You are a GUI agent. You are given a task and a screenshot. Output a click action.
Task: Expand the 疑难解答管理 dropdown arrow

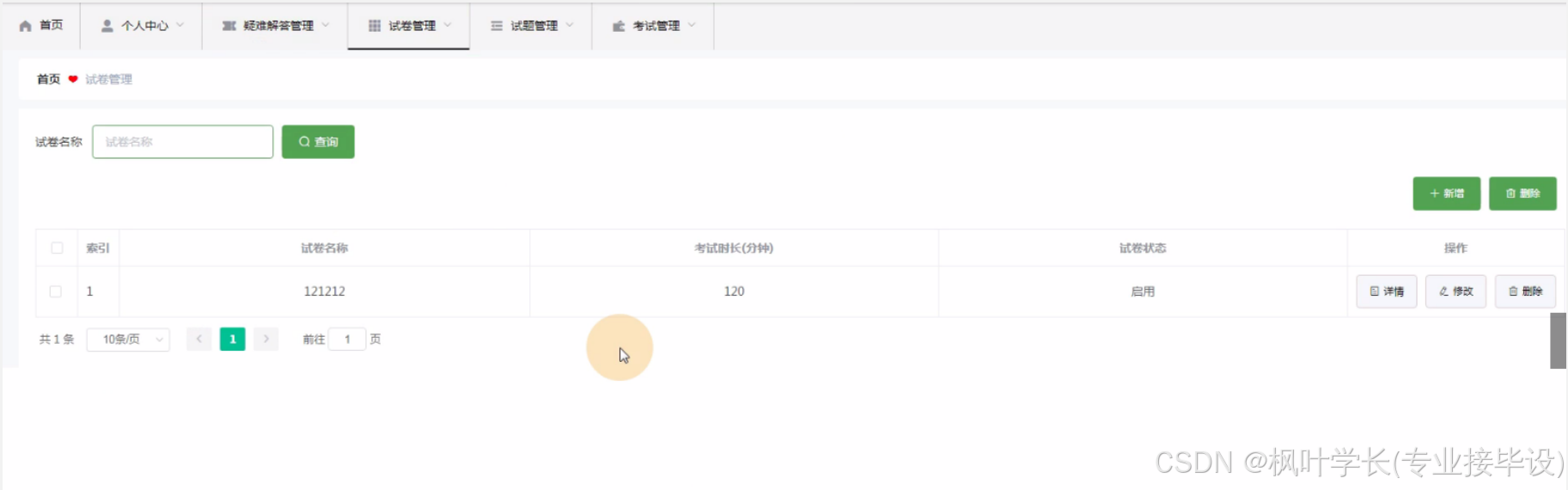326,25
